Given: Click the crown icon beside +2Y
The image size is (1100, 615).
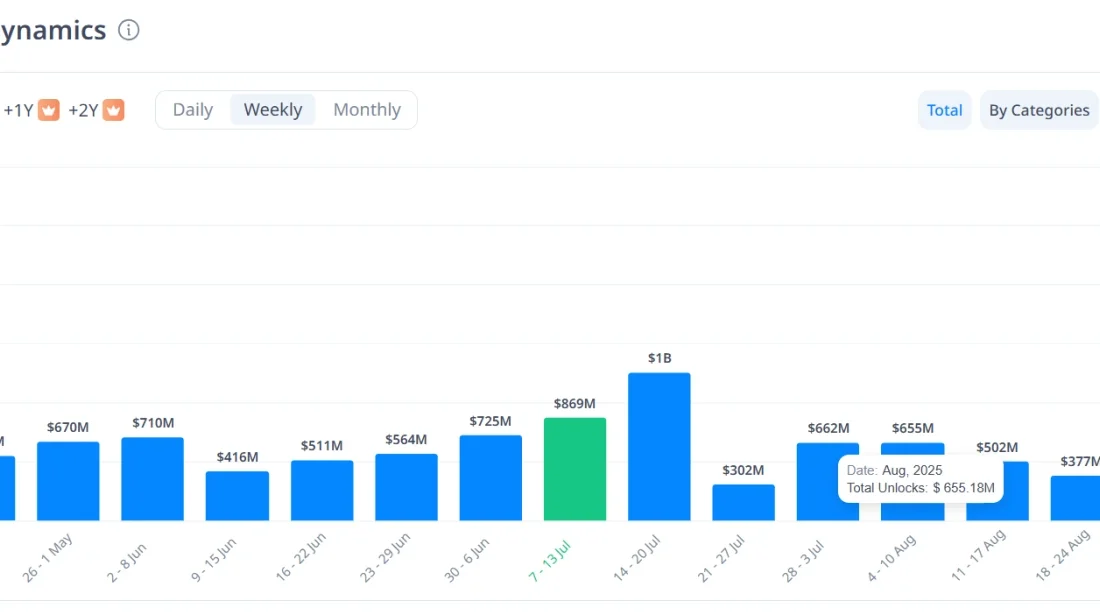Looking at the screenshot, I should click(x=114, y=110).
